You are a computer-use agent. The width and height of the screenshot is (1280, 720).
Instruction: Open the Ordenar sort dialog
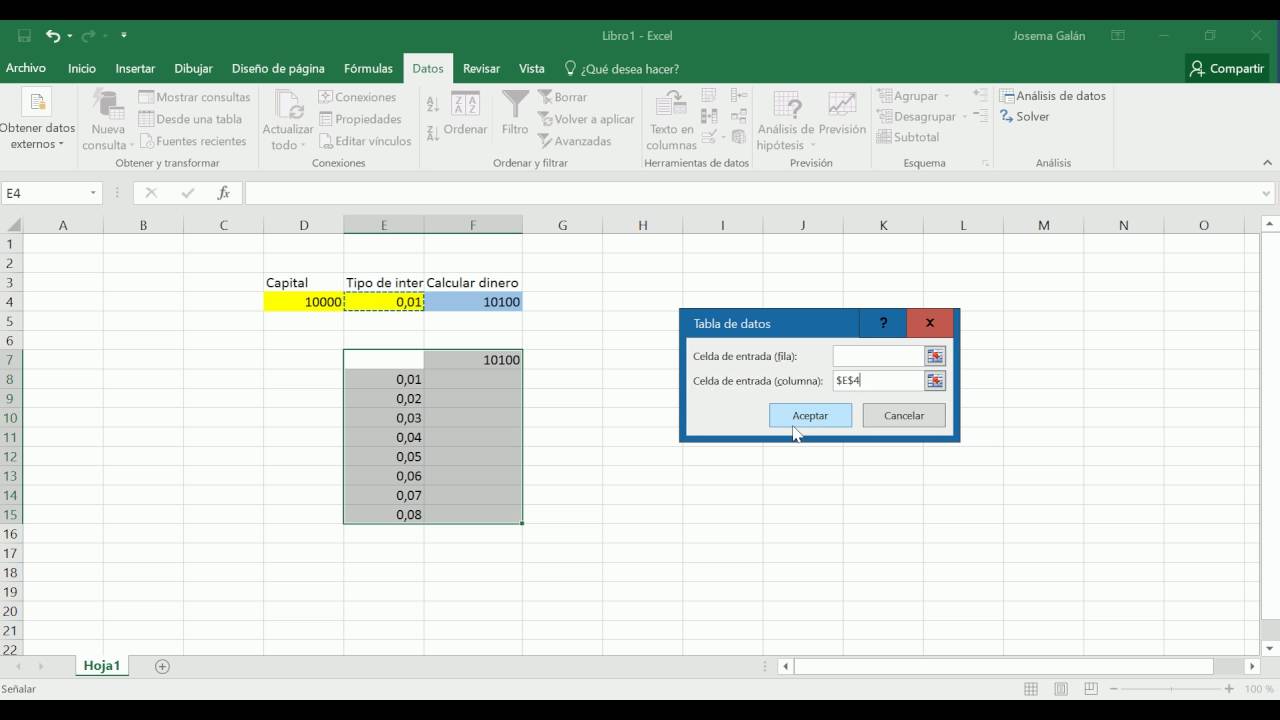click(x=465, y=113)
